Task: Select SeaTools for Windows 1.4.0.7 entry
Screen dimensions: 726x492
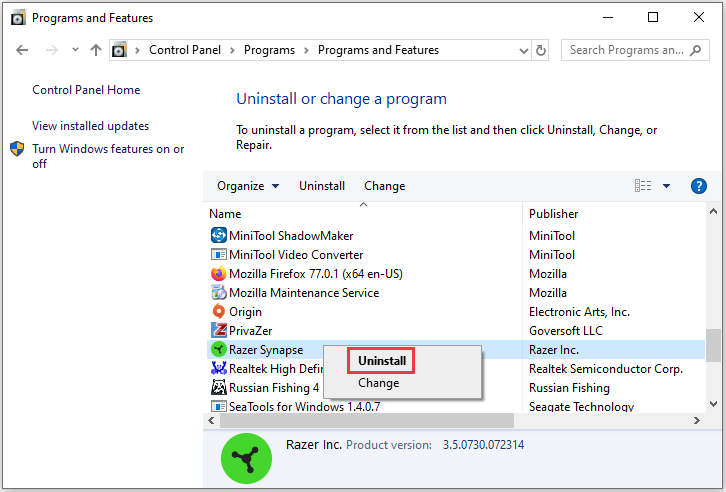Action: point(304,406)
